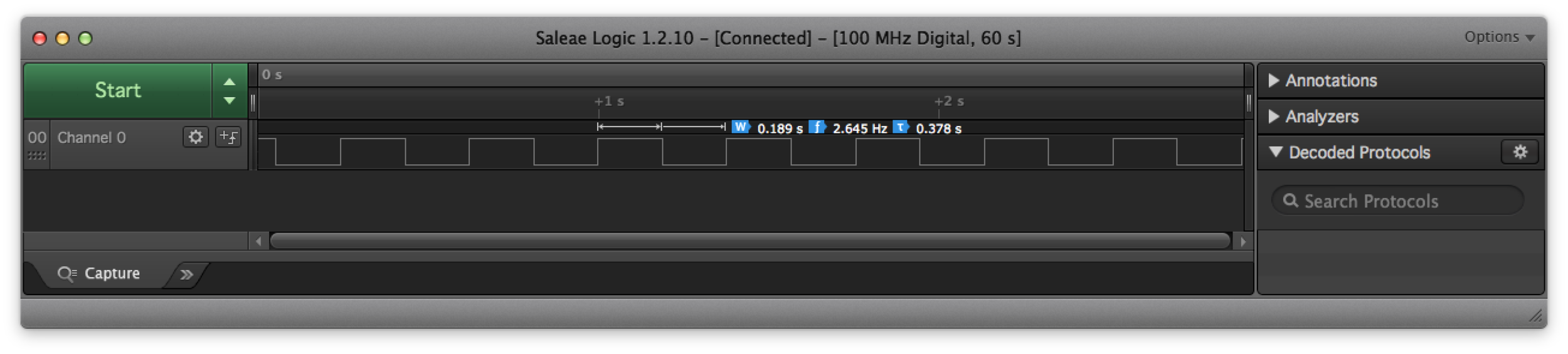The width and height of the screenshot is (1568, 354).
Task: Click the 0 s time label
Action: pyautogui.click(x=272, y=75)
